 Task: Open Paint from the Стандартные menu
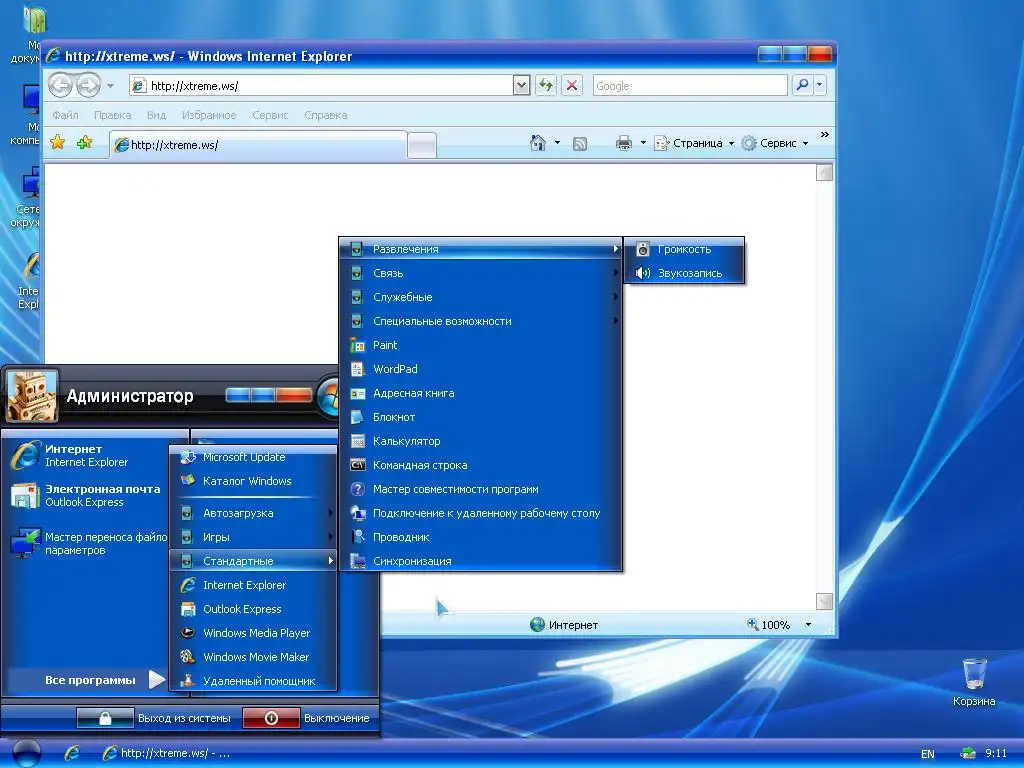tap(481, 345)
